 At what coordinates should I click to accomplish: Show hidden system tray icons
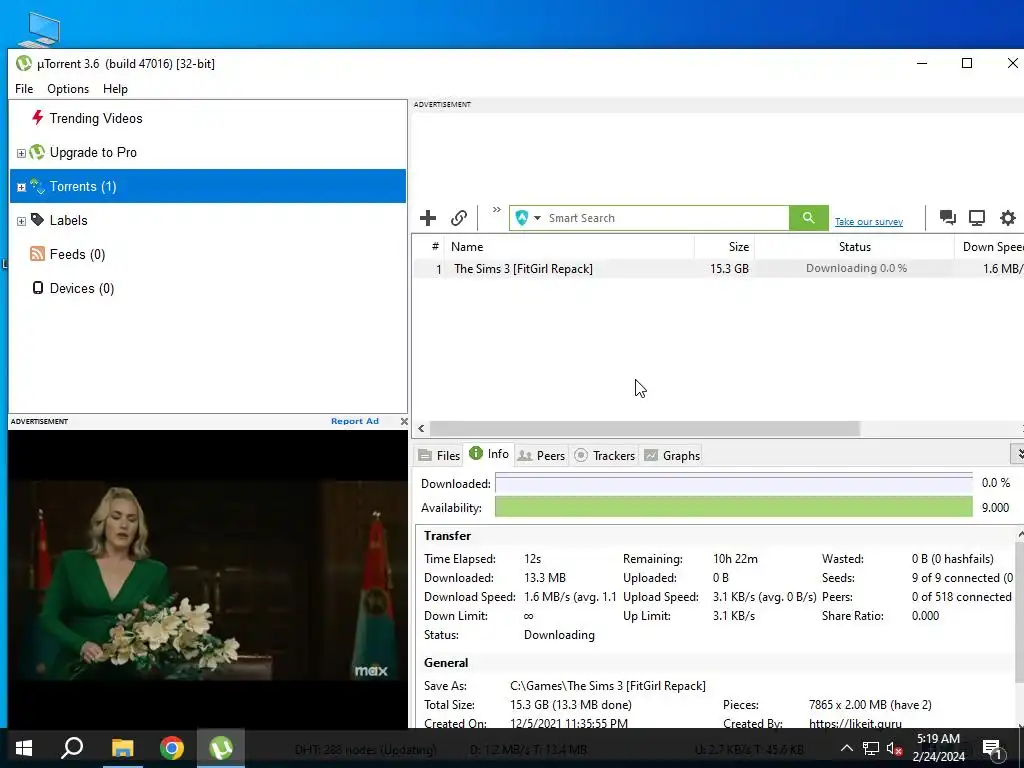(846, 748)
